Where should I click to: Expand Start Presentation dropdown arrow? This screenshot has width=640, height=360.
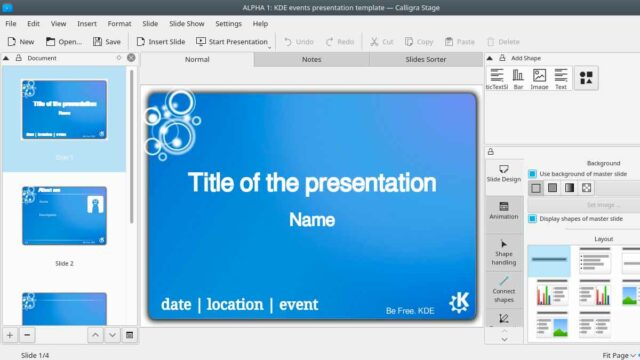point(269,47)
